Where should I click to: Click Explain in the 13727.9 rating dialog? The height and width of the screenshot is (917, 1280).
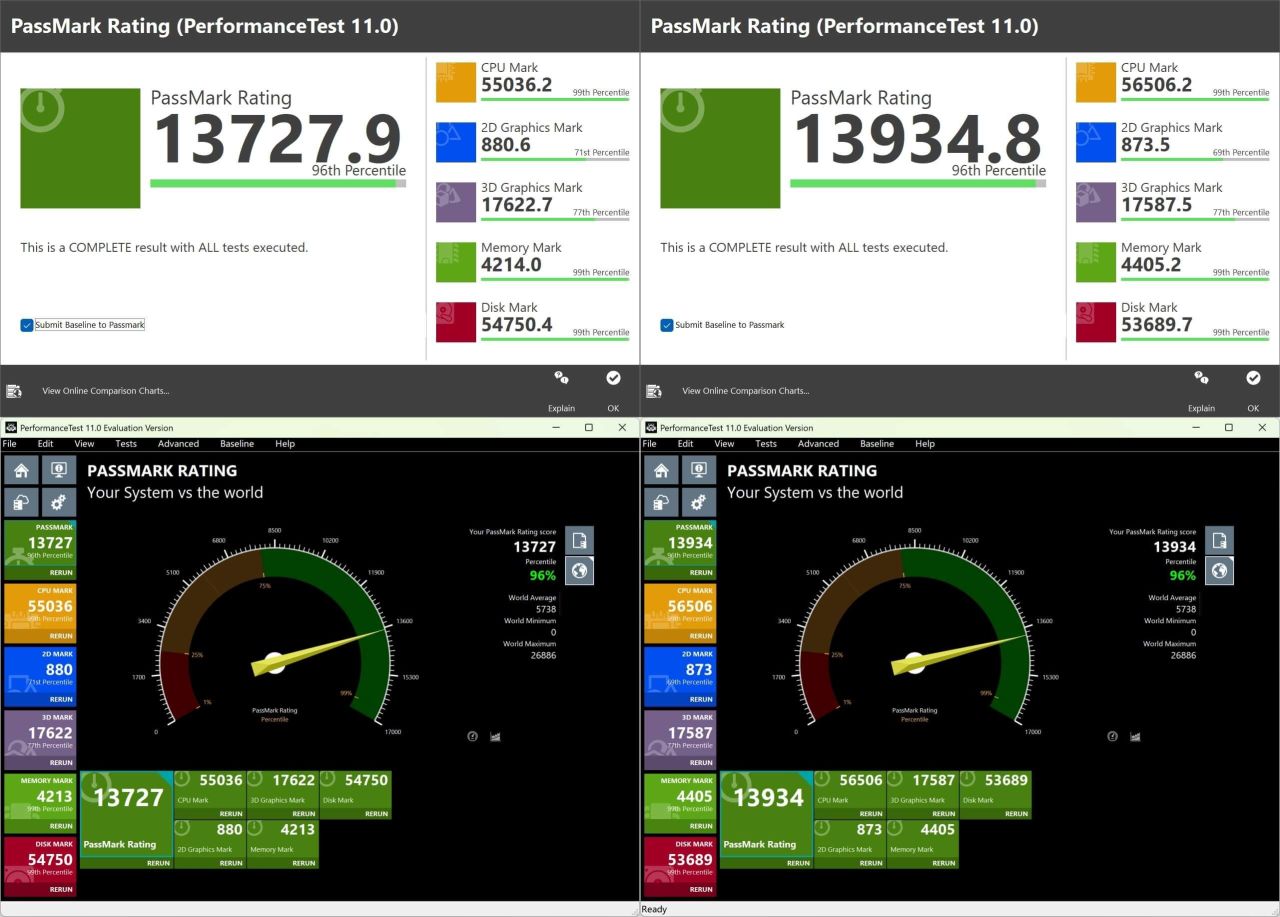pos(561,390)
